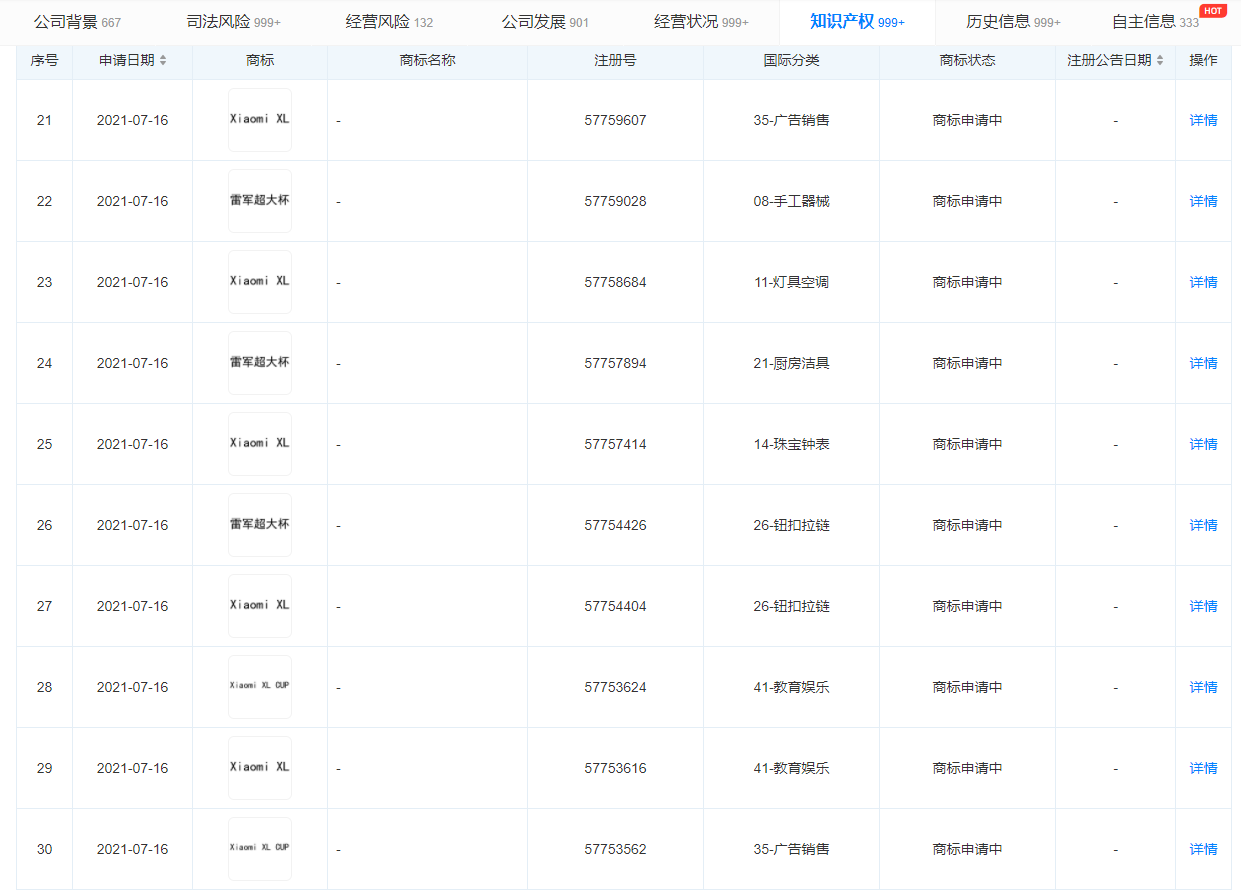Viewport: 1241px width, 891px height.
Task: Open Xiaomi XL CUP thumbnail in row 30
Action: 260,849
